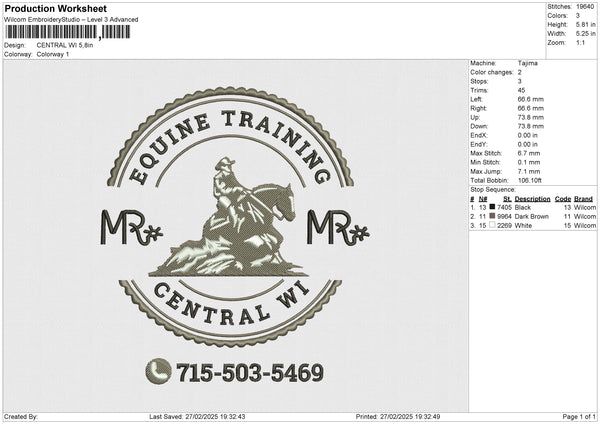
Task: Click the embroidered horse and rider design
Action: pos(229,217)
